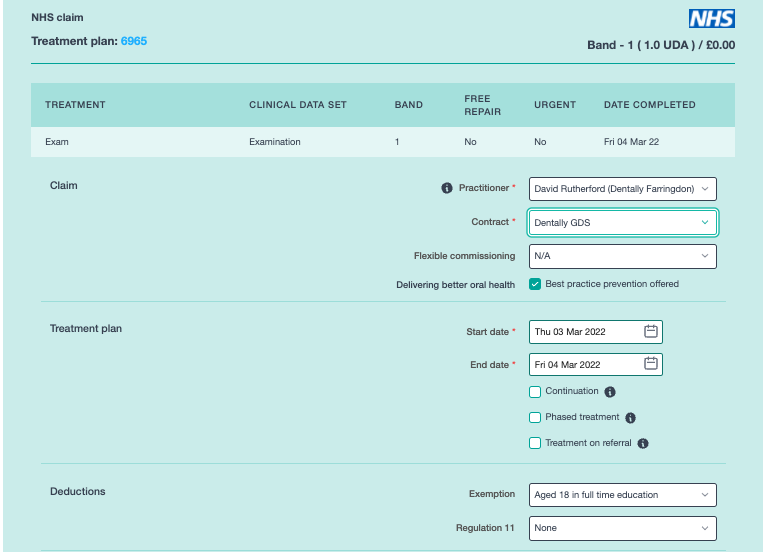Uncheck Best practice prevention offered
The width and height of the screenshot is (765, 552).
point(536,284)
